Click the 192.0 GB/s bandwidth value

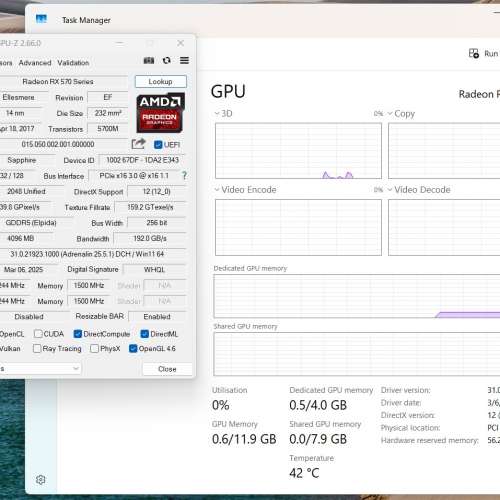(x=150, y=238)
